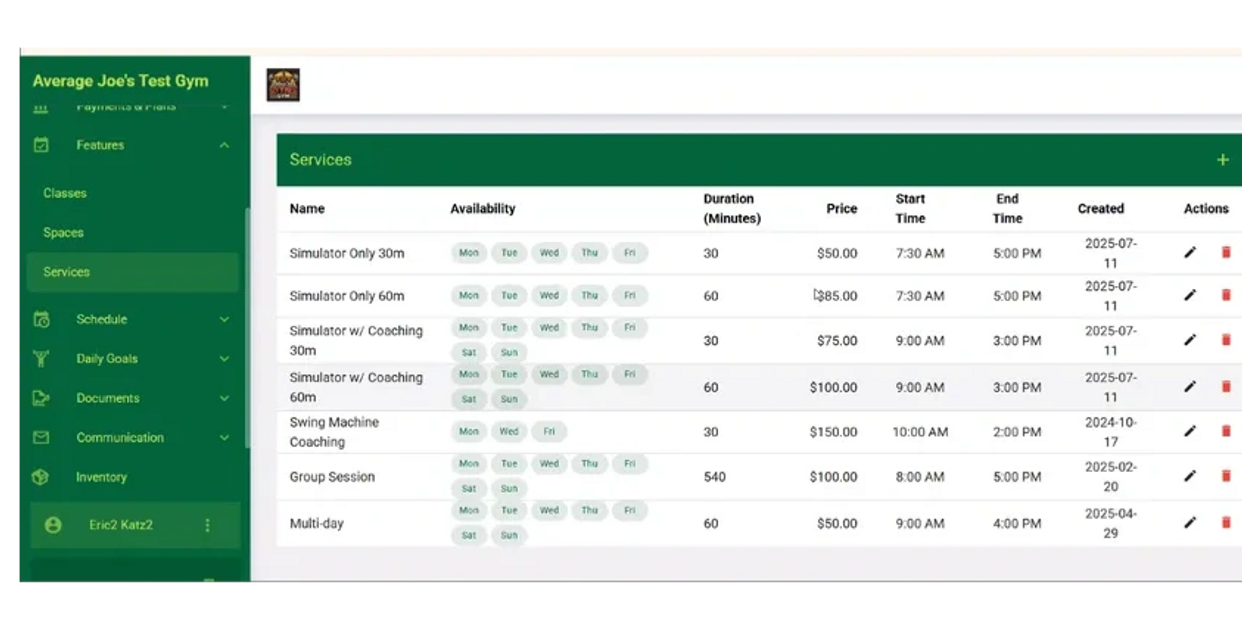This screenshot has width=1242, height=620.
Task: Open the three-dot menu beside Eric2 Katz2
Action: (208, 525)
